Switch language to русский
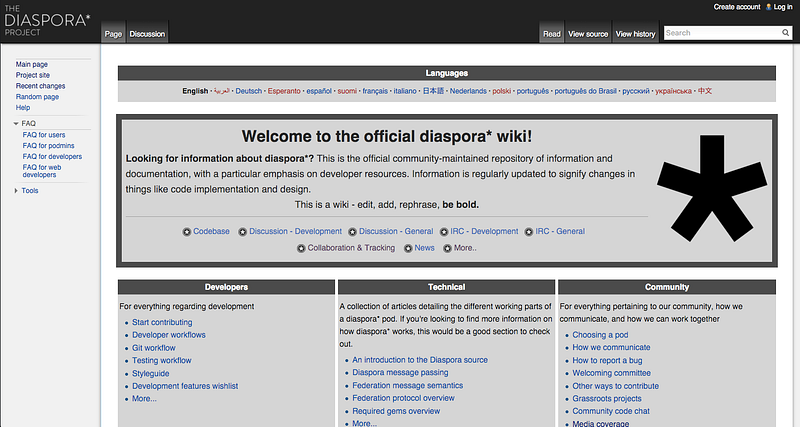 point(636,91)
